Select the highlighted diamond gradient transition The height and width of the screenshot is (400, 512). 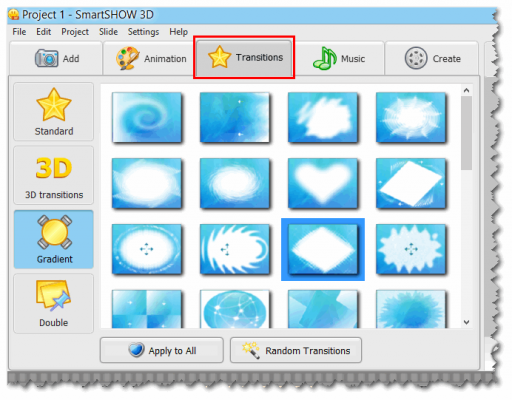point(323,249)
